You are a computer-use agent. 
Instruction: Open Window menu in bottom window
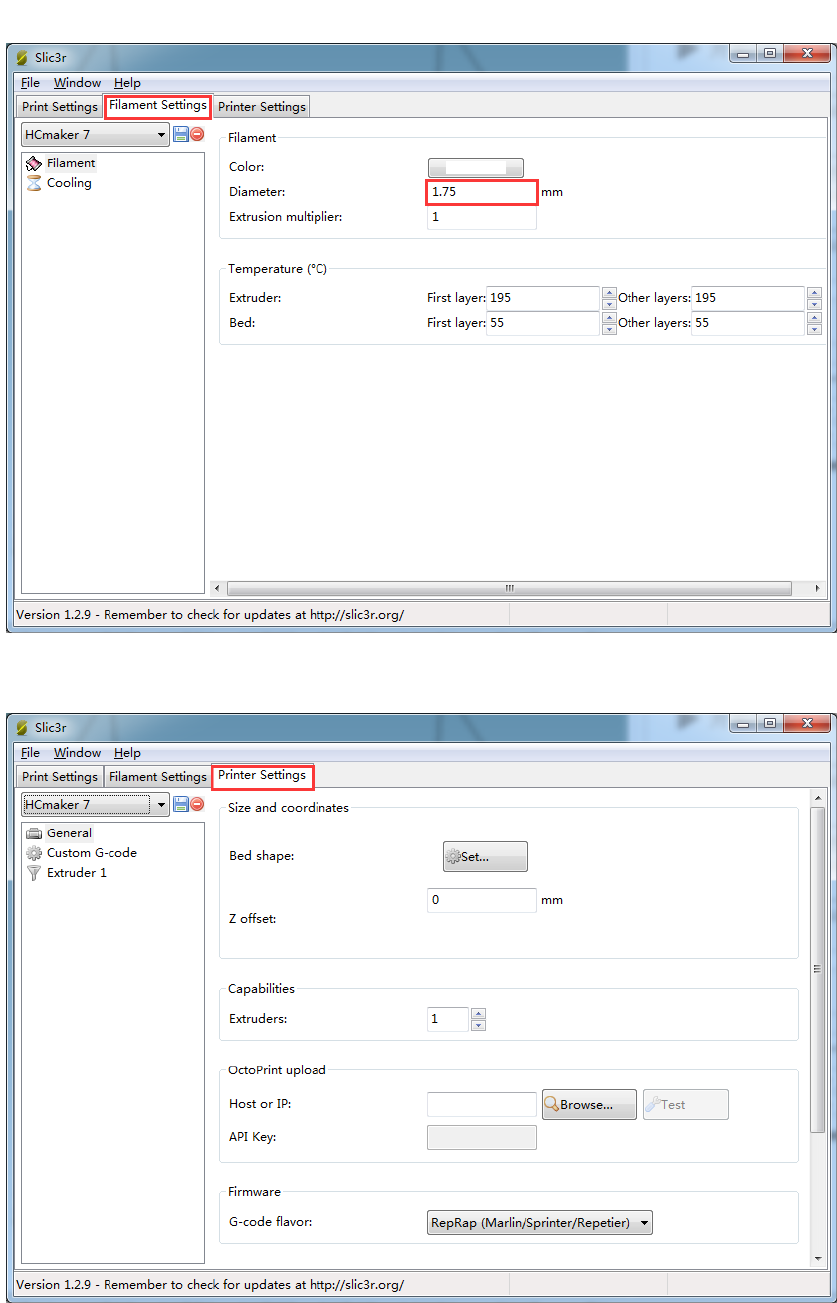(77, 753)
